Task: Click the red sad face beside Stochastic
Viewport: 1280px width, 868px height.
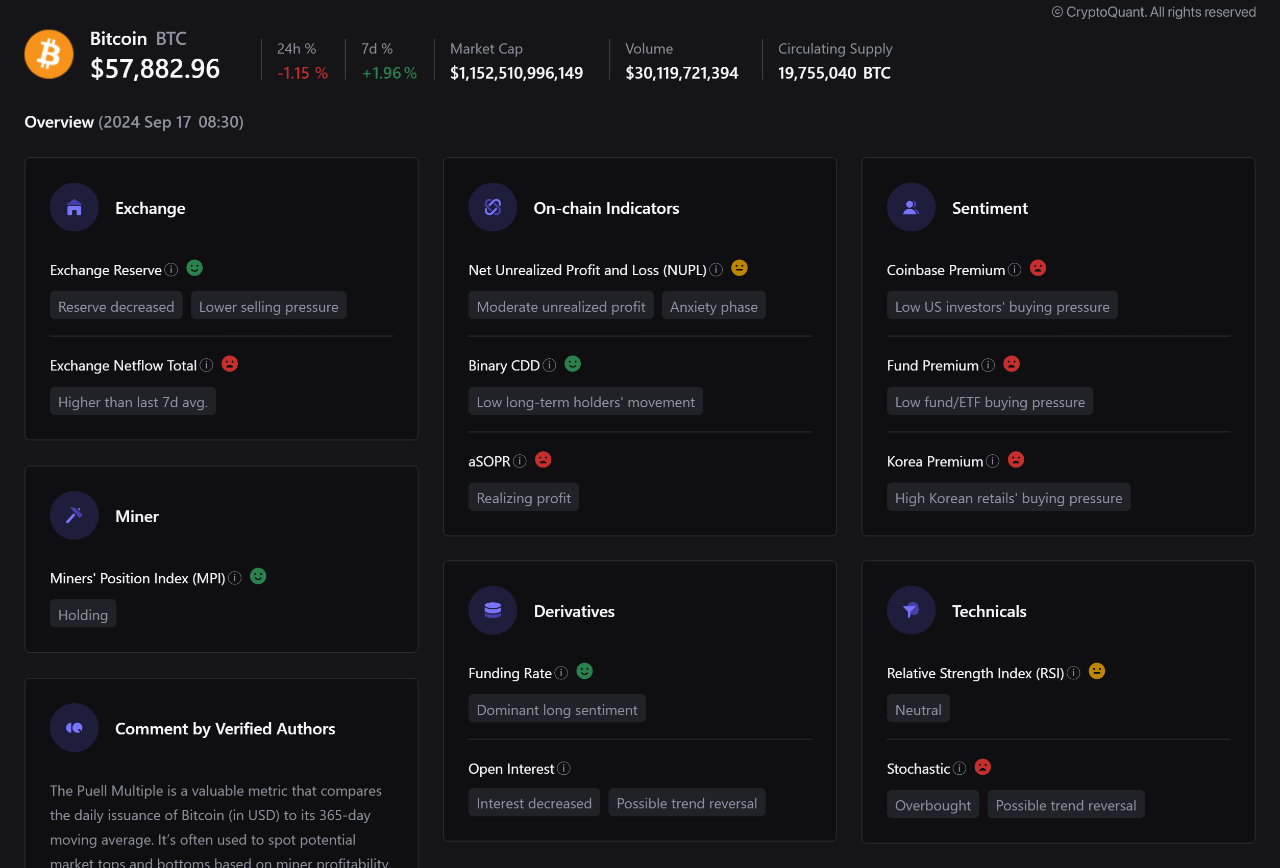Action: pyautogui.click(x=983, y=767)
